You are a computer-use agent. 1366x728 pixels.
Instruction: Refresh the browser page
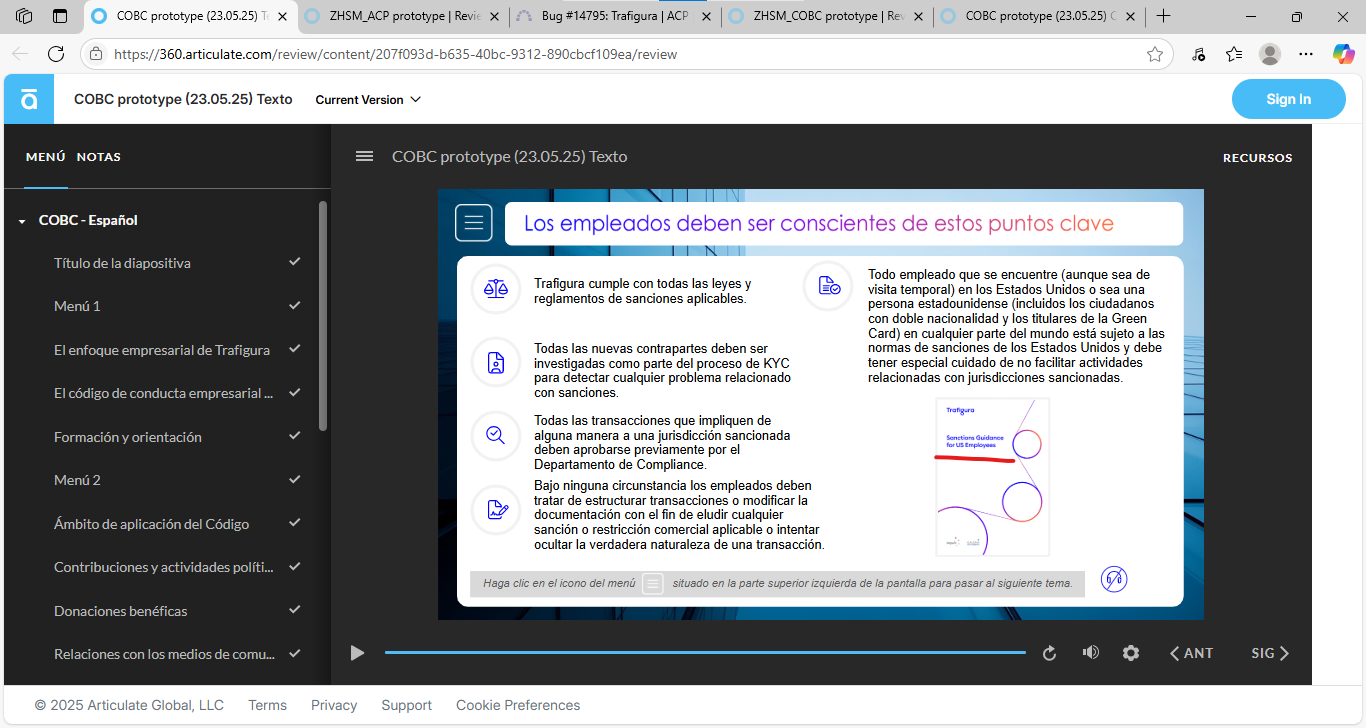pyautogui.click(x=56, y=54)
